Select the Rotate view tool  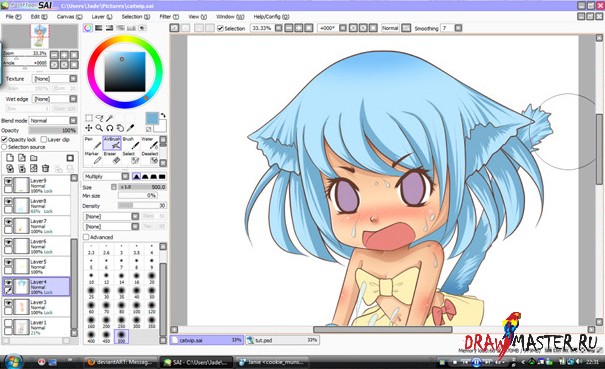tap(110, 128)
